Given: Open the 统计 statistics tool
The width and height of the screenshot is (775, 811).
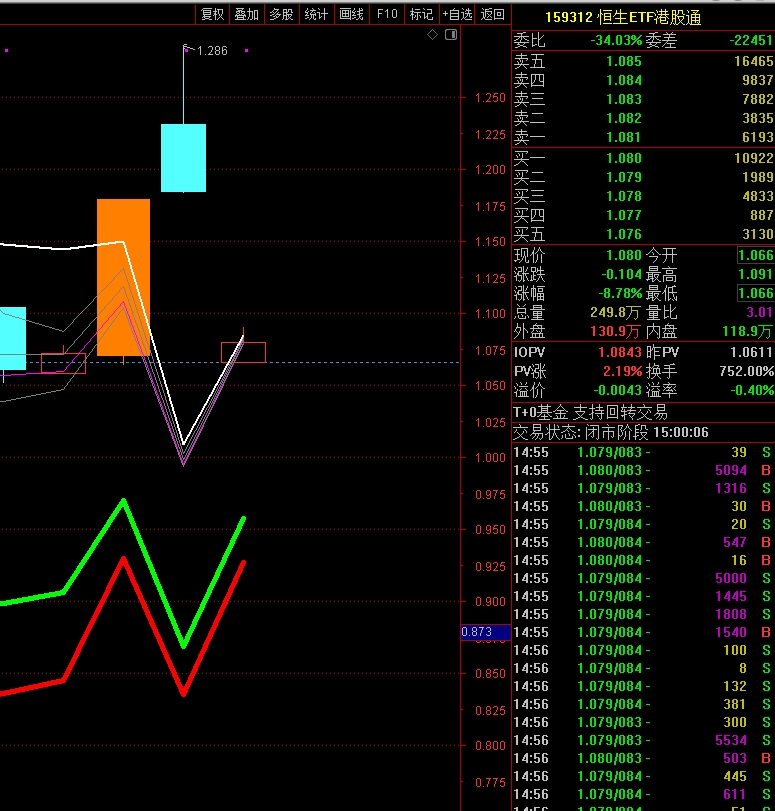Looking at the screenshot, I should pos(316,14).
